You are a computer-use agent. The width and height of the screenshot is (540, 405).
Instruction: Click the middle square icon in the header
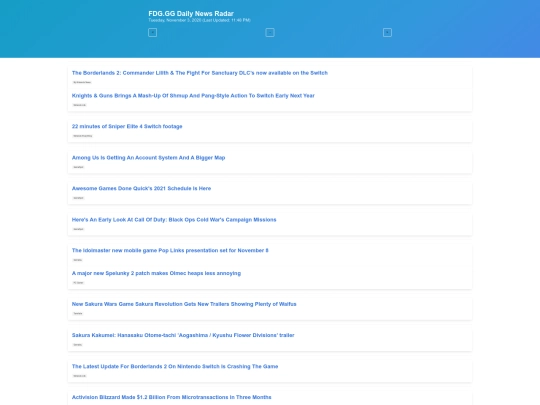270,32
